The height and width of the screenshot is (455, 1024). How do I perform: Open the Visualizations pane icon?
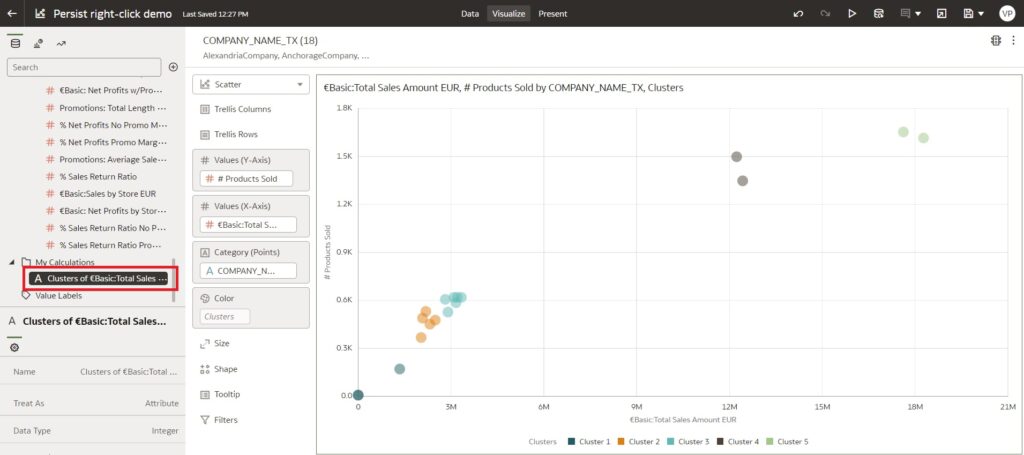(x=39, y=44)
